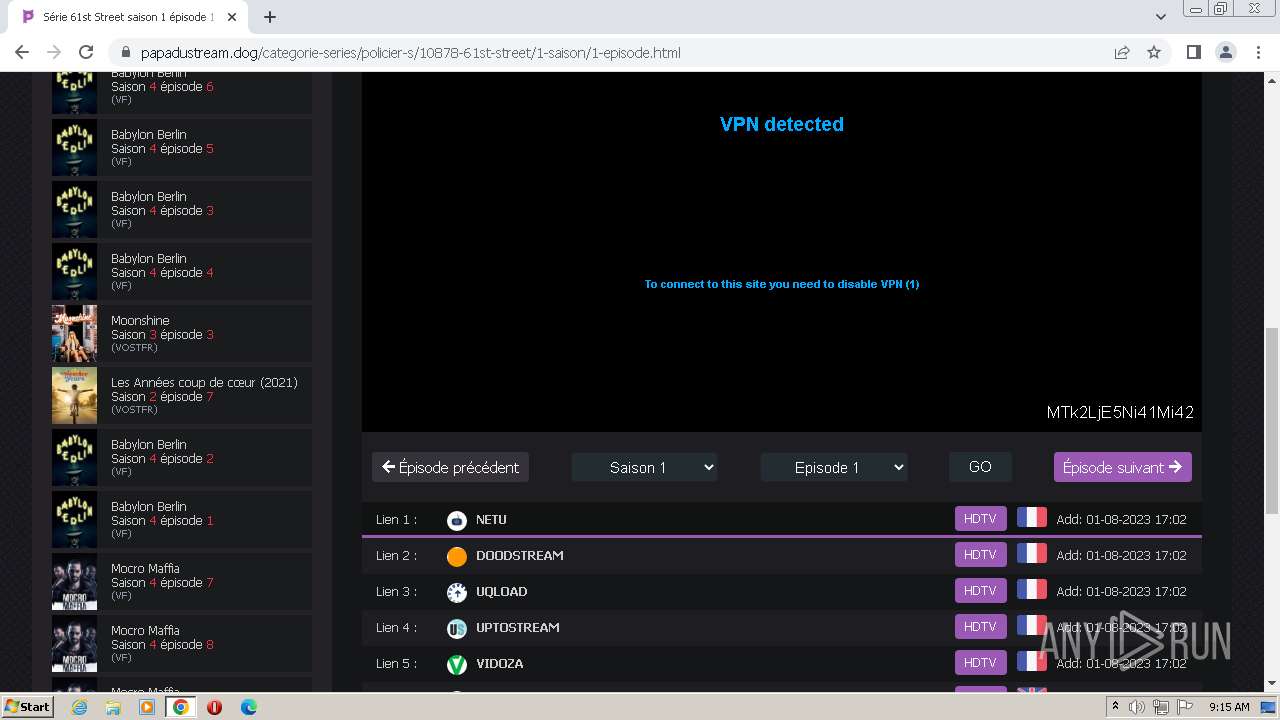Open the Opera taskbar icon
This screenshot has width=1280, height=720.
(x=214, y=707)
